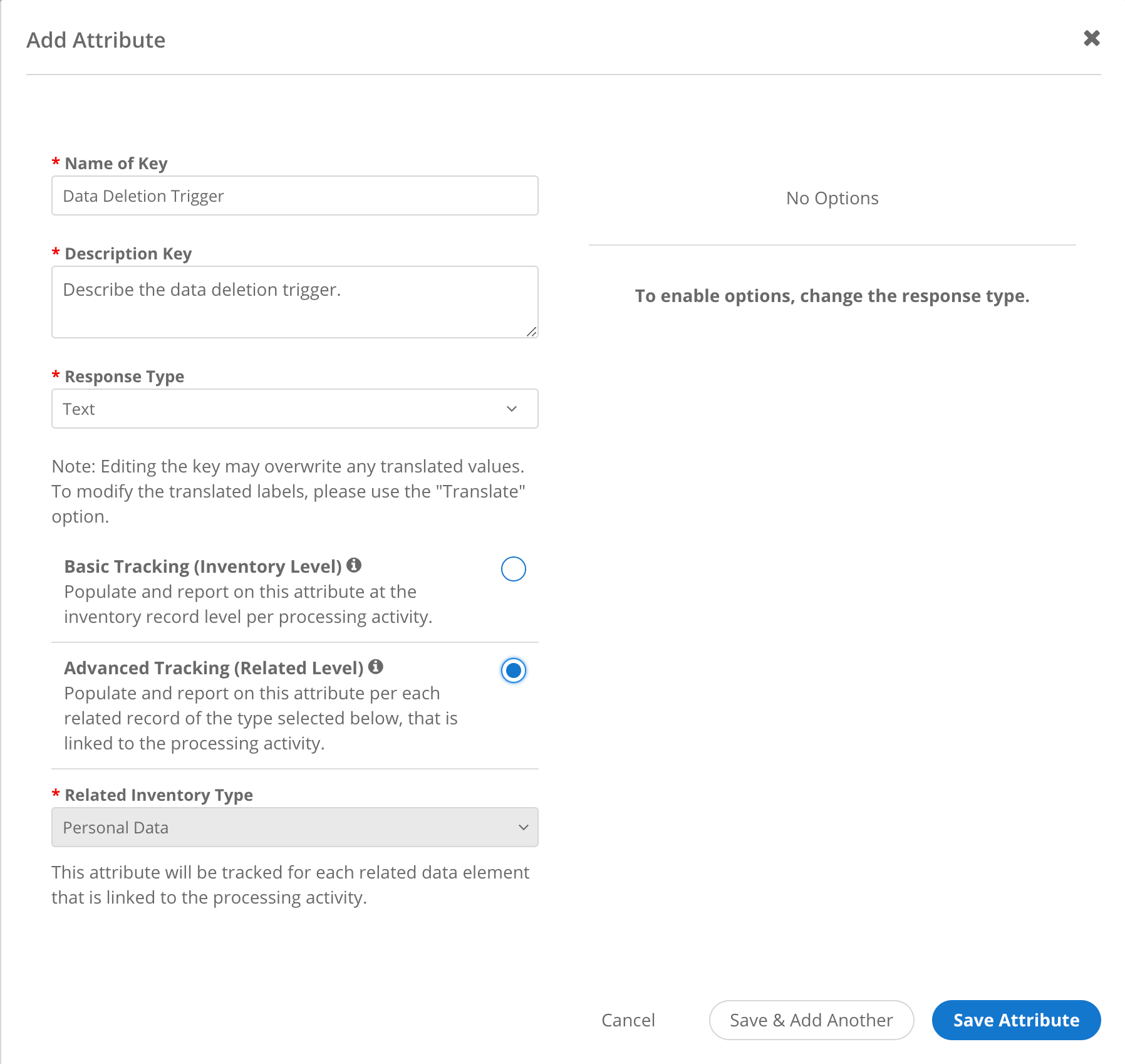This screenshot has height=1064, width=1125.
Task: Click the Name of Key field
Action: click(294, 196)
